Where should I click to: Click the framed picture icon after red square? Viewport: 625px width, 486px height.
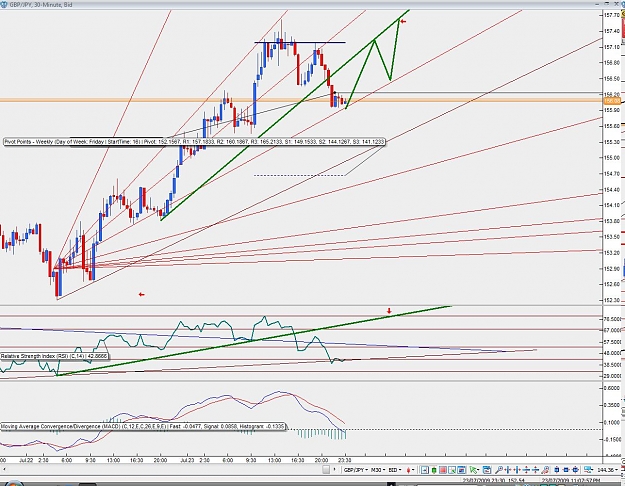click(x=452, y=470)
